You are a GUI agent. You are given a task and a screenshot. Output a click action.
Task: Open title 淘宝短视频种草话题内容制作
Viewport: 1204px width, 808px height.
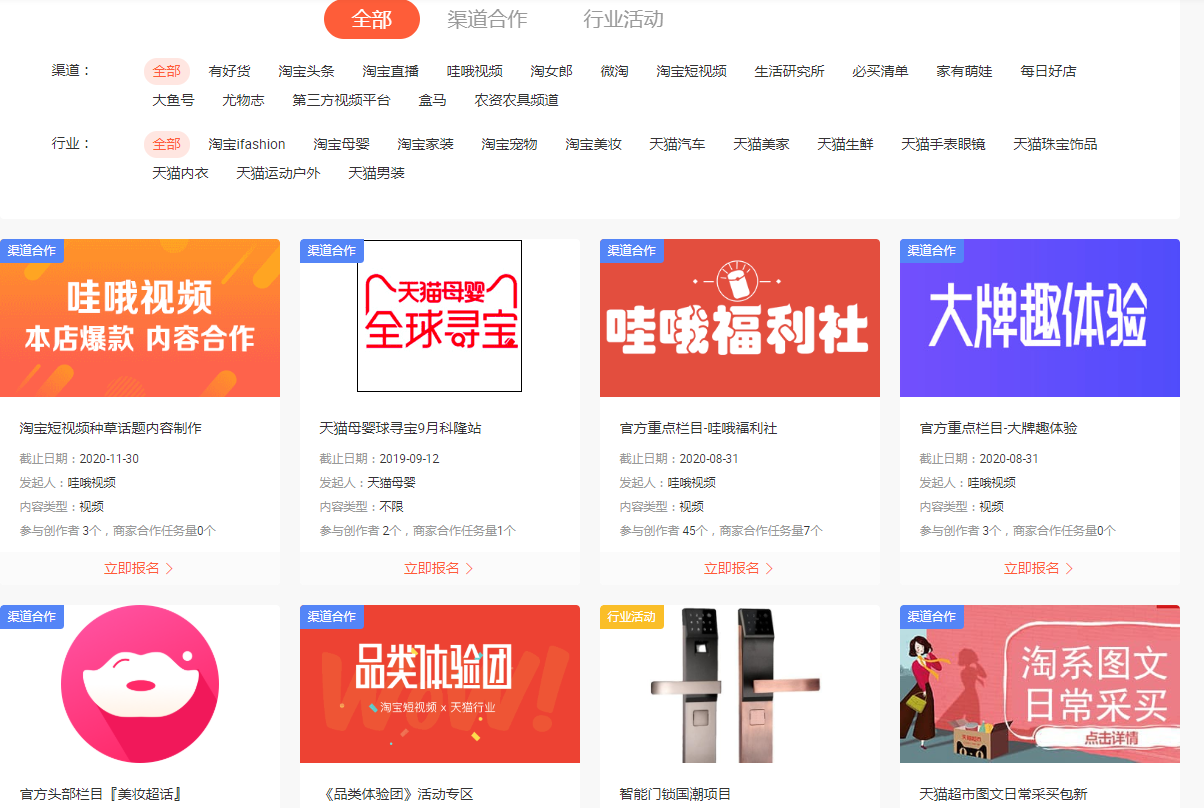click(x=111, y=428)
